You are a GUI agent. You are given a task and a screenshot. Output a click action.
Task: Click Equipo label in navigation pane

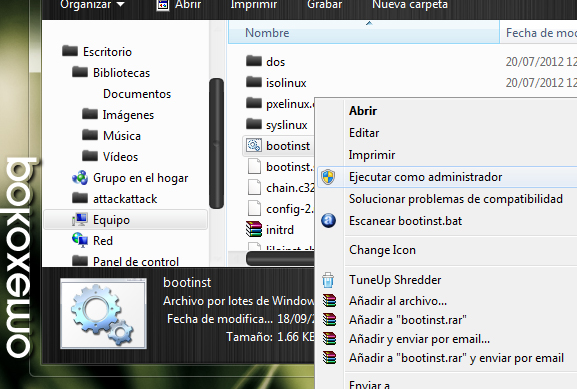coord(111,220)
